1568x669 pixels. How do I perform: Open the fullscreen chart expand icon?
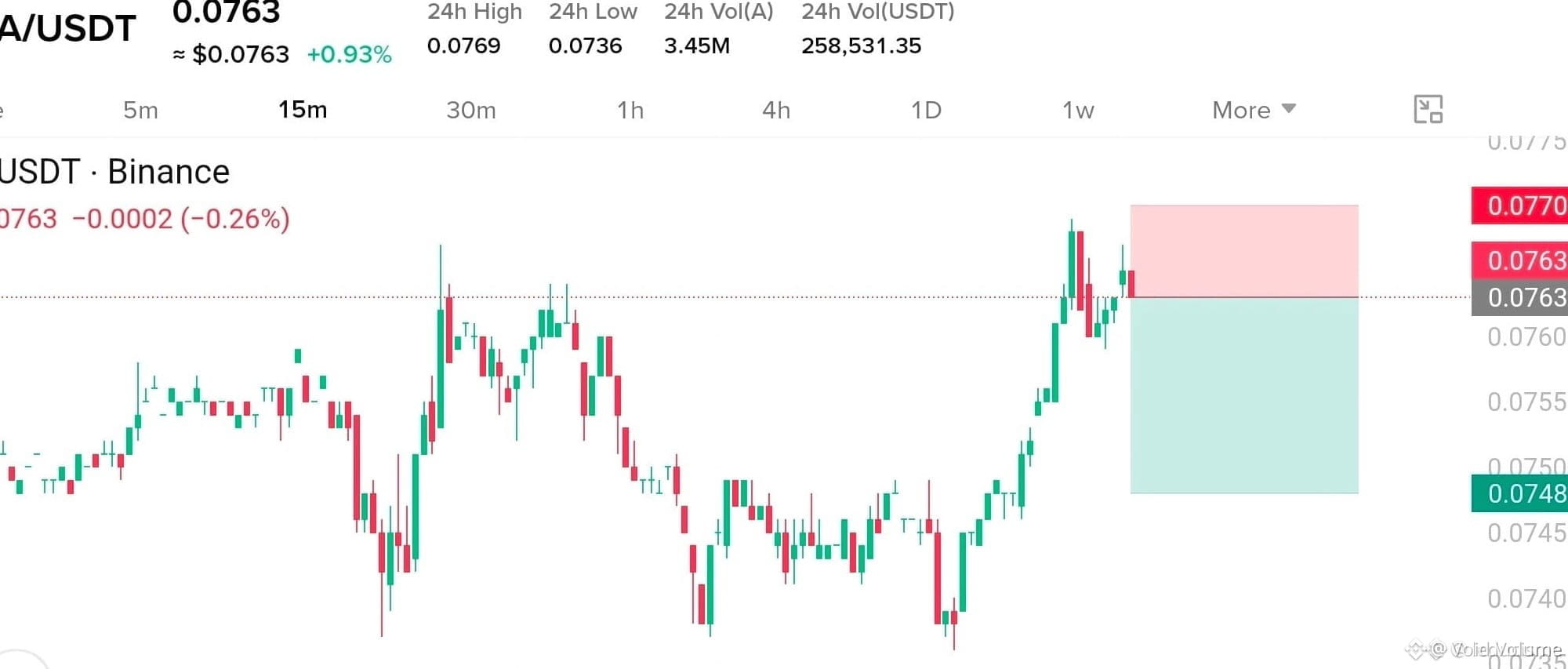coord(1428,110)
